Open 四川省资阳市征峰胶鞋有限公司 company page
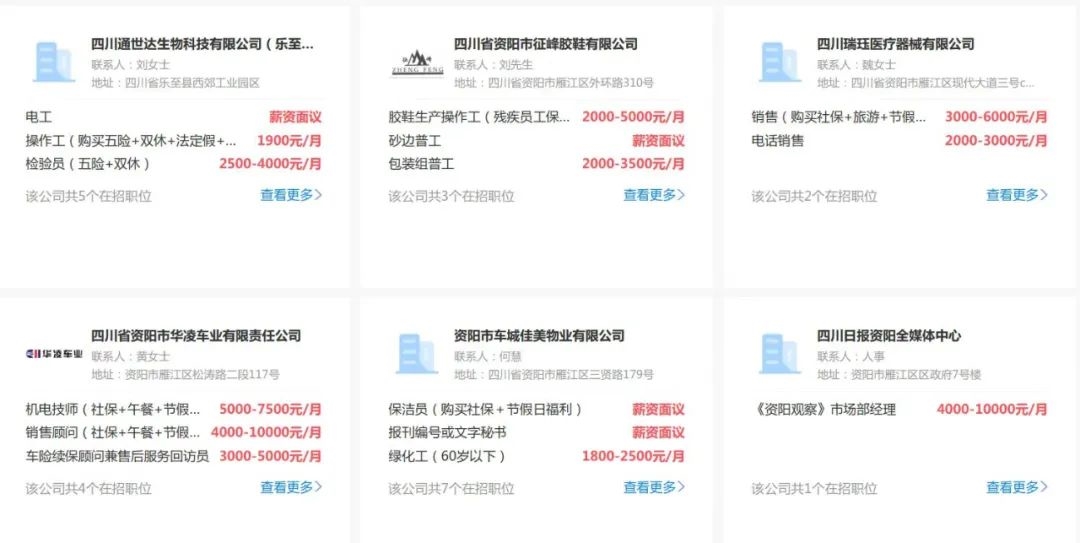Screen dimensions: 1080x543 pos(546,44)
